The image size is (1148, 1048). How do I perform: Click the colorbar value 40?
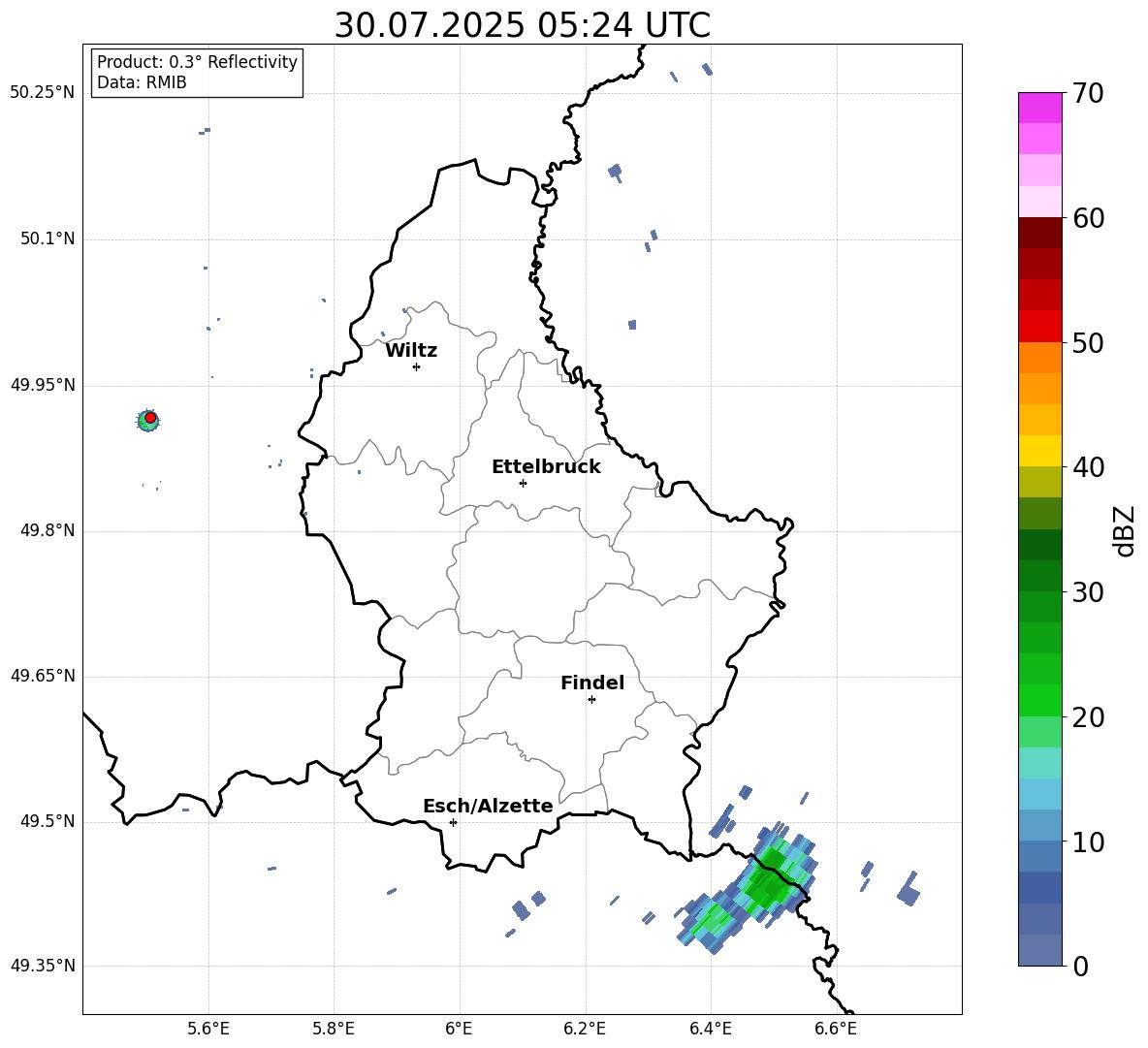tap(1089, 467)
